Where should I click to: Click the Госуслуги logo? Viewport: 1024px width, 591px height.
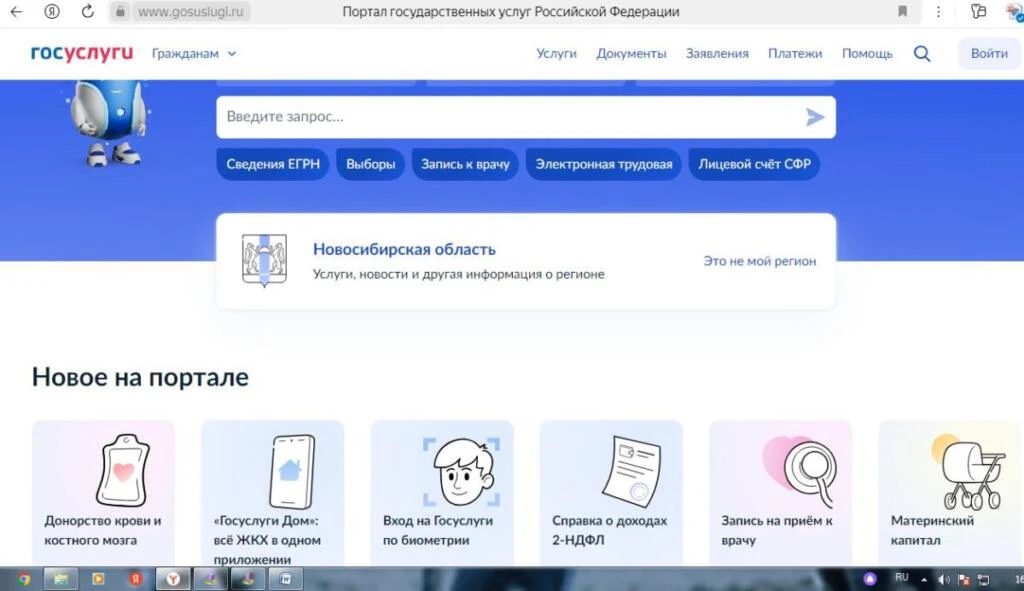[x=82, y=53]
